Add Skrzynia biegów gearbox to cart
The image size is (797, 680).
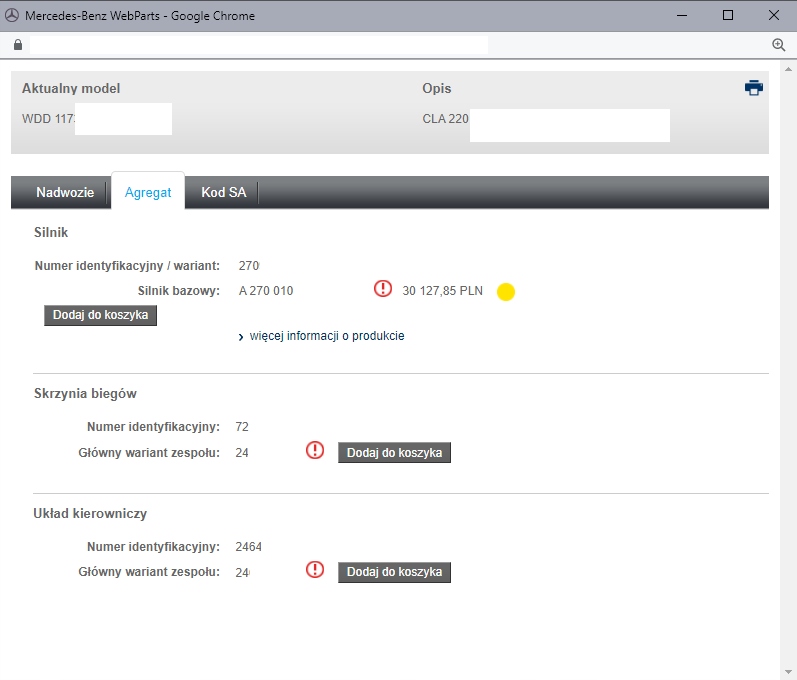click(394, 452)
